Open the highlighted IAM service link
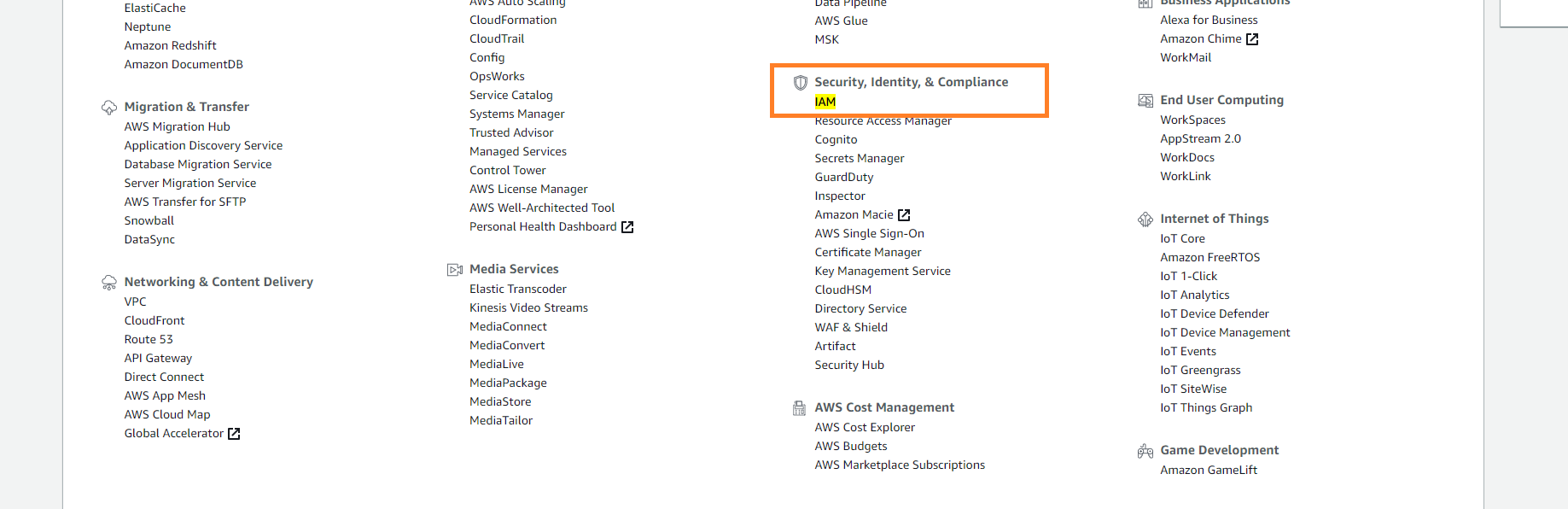The width and height of the screenshot is (1568, 509). [x=825, y=102]
